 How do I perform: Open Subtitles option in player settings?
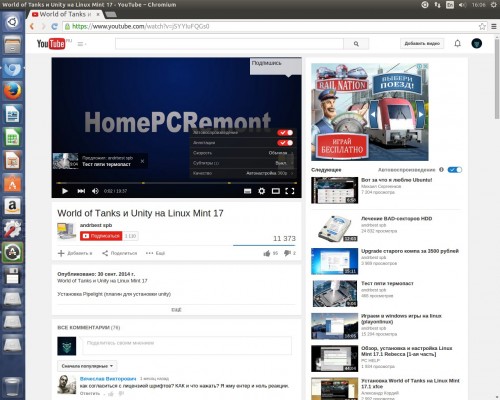point(243,163)
